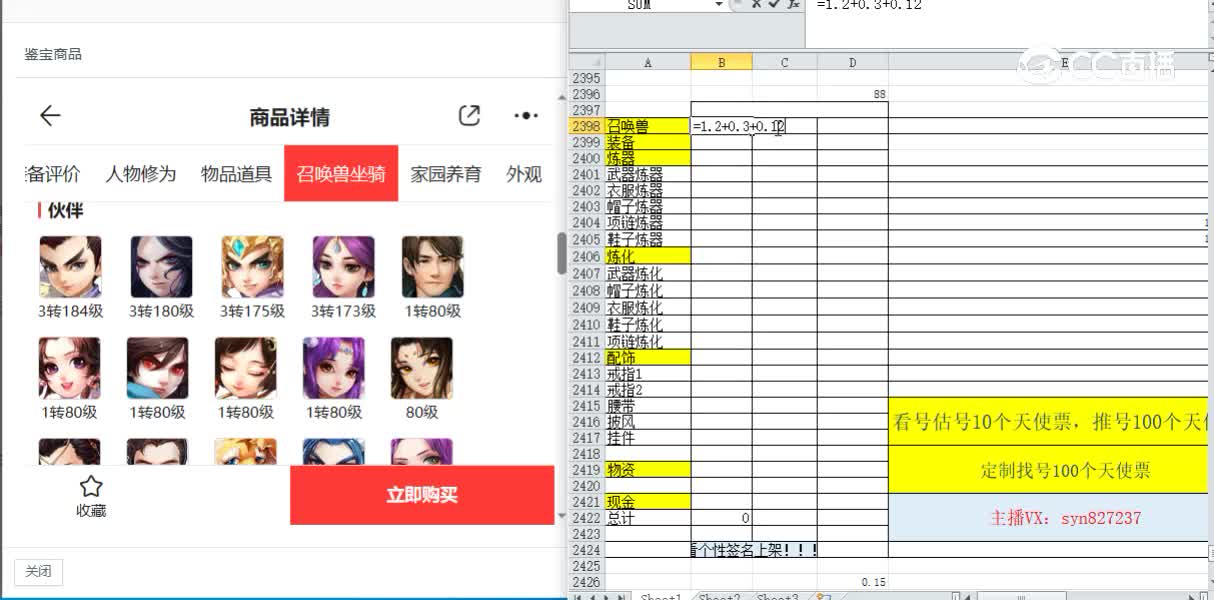1214x600 pixels.
Task: Switch to 人物修为 tab
Action: tap(141, 174)
